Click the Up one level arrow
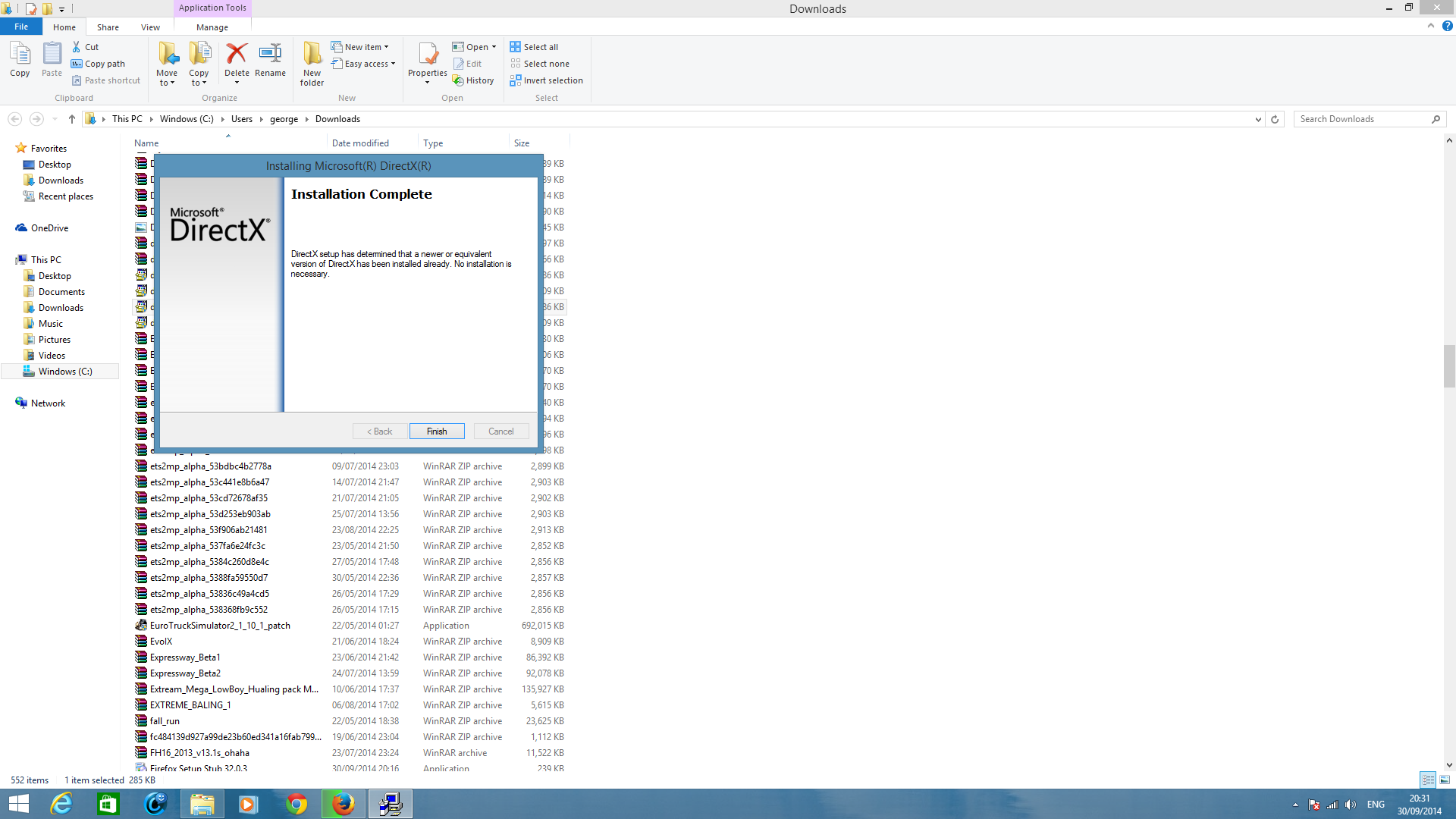 [72, 119]
